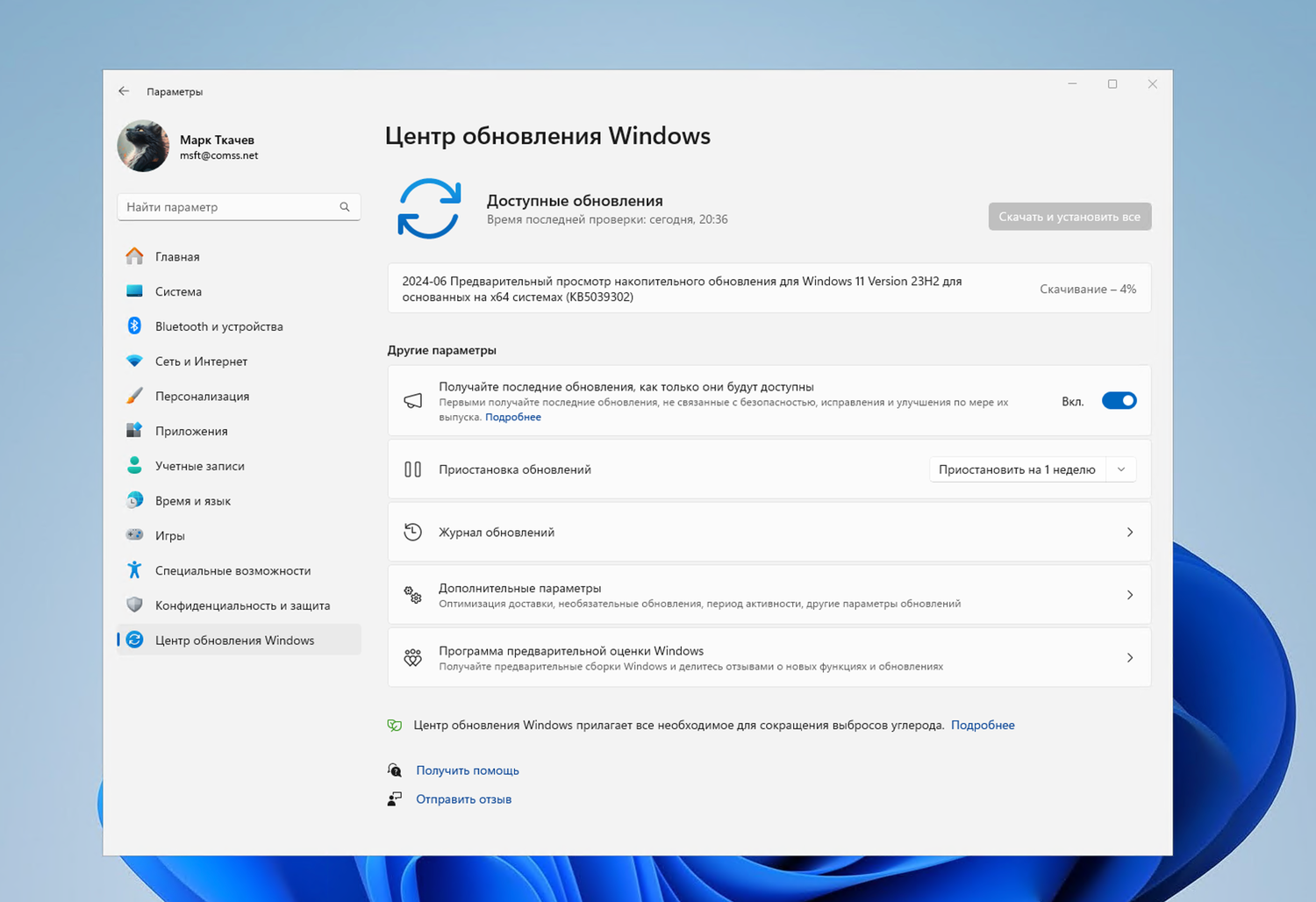Click the Время и язык globe clock icon

[134, 500]
